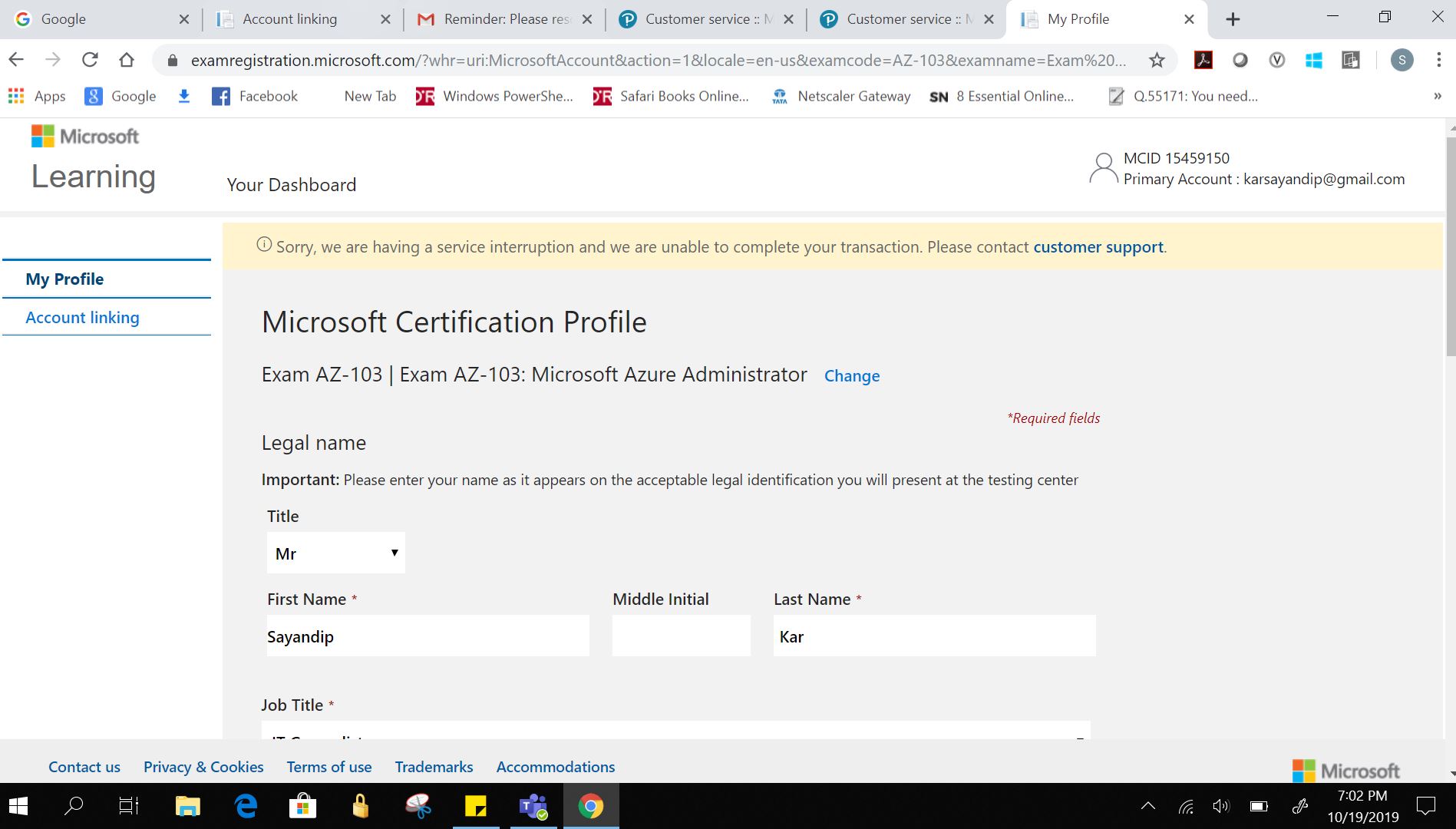Open Microsoft Store from taskbar
1456x829 pixels.
click(x=303, y=806)
